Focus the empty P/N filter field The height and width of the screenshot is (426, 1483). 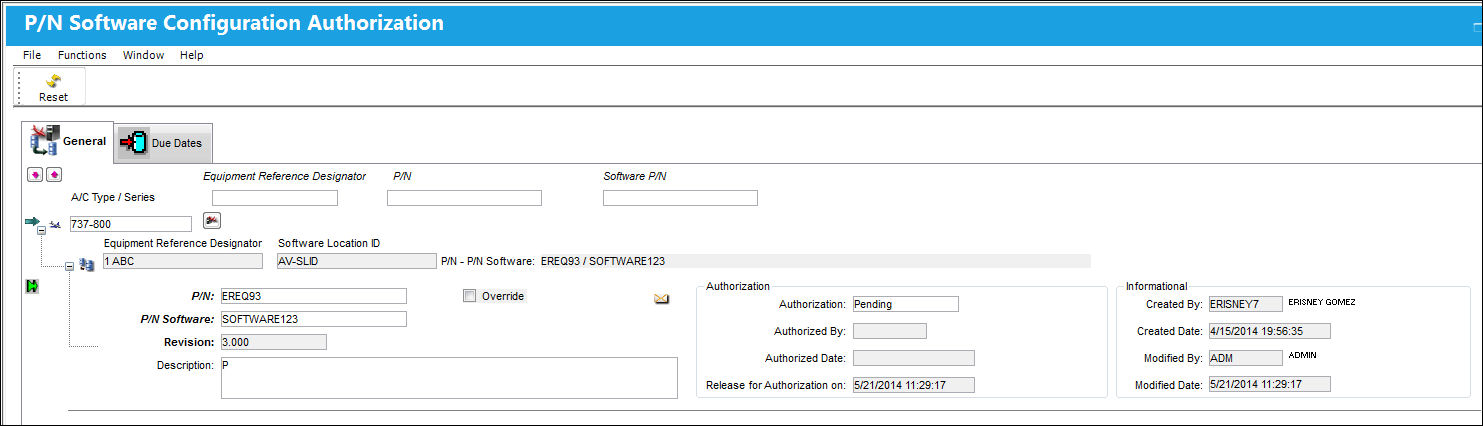click(464, 198)
